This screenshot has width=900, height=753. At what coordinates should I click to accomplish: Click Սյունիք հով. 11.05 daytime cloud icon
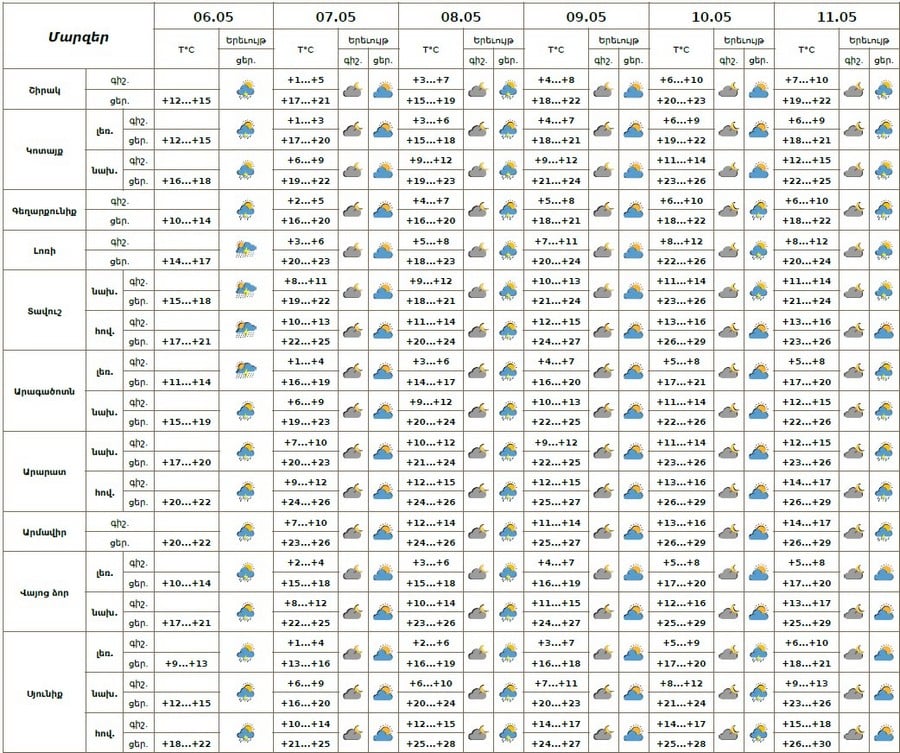(x=884, y=733)
